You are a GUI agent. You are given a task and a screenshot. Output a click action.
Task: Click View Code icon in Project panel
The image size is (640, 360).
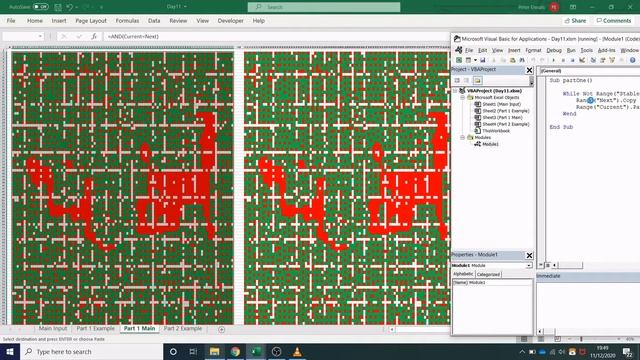[457, 80]
